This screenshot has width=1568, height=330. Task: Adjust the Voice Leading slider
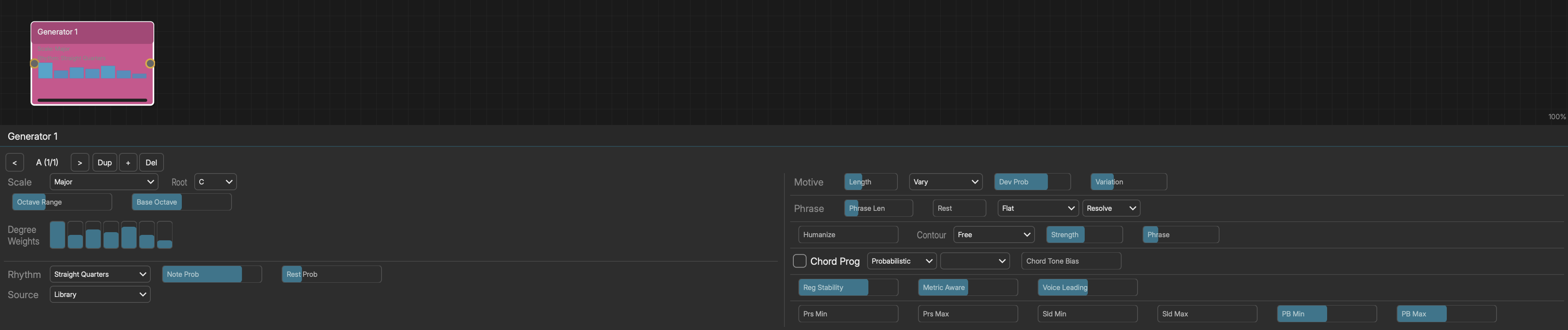[x=1088, y=287]
